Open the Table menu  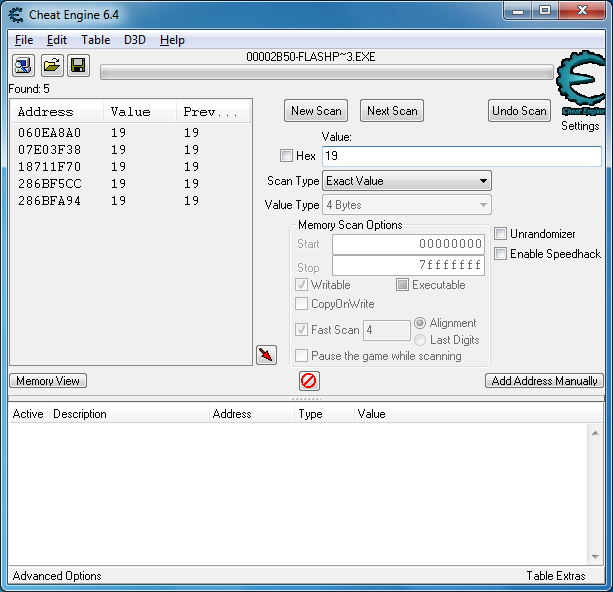coord(96,40)
